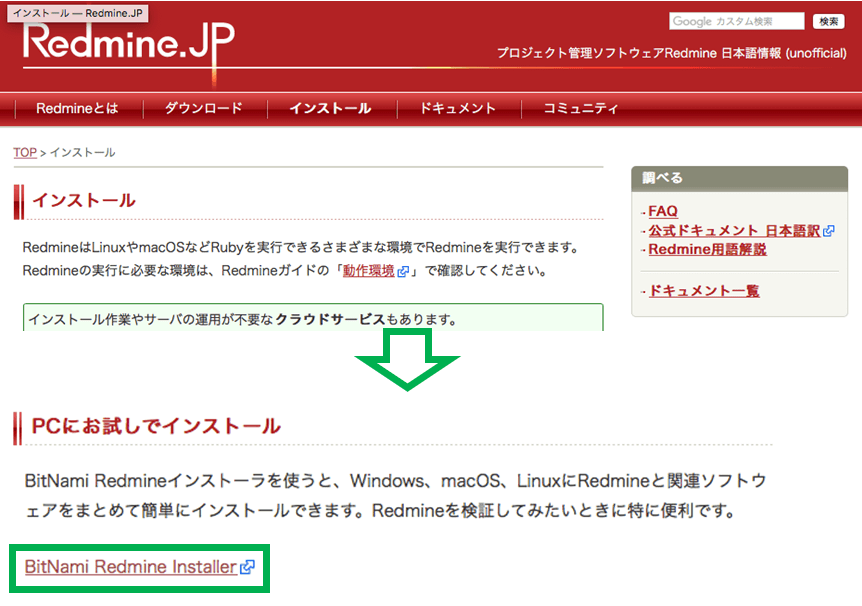Open the BitNami Redmine Installer link

click(131, 567)
